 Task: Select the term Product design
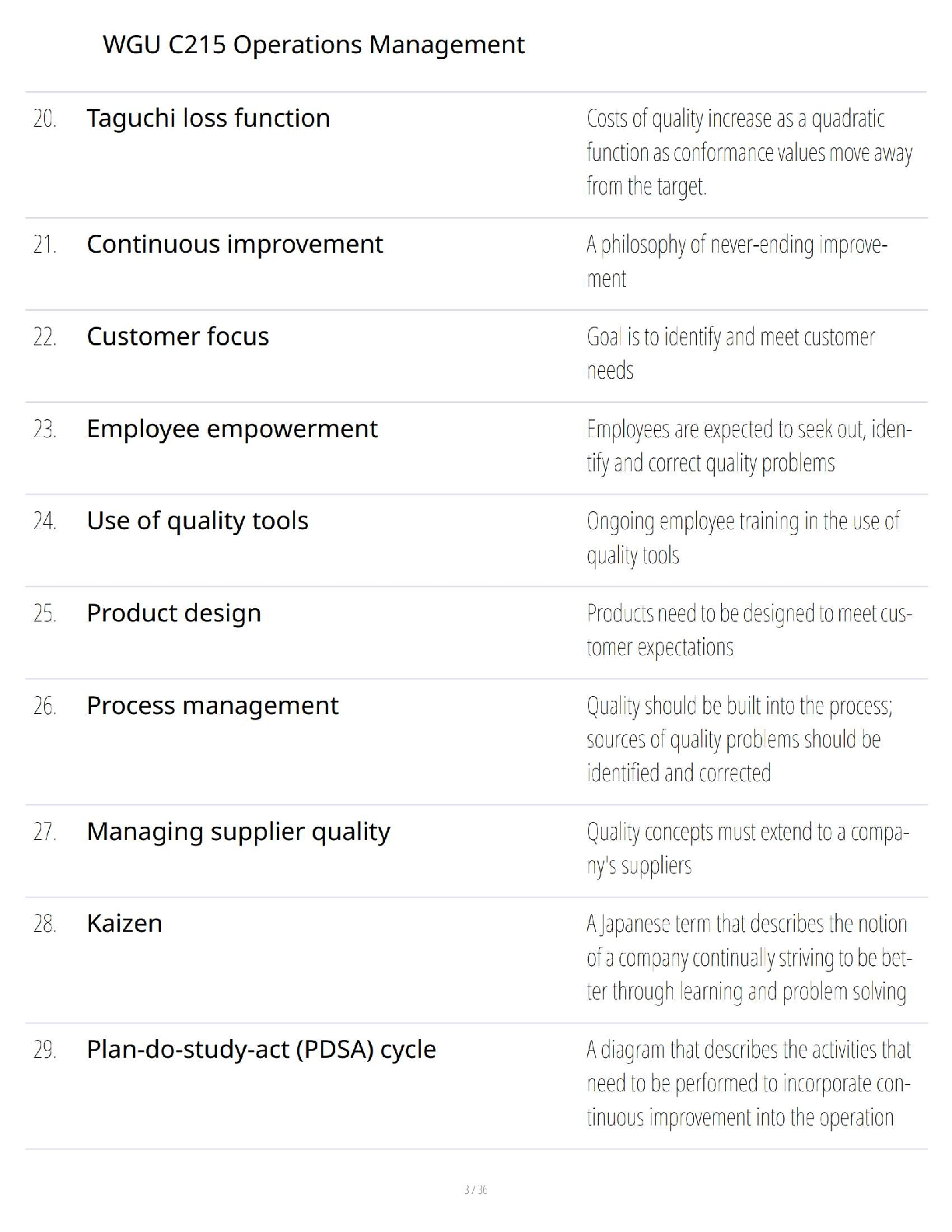[174, 614]
